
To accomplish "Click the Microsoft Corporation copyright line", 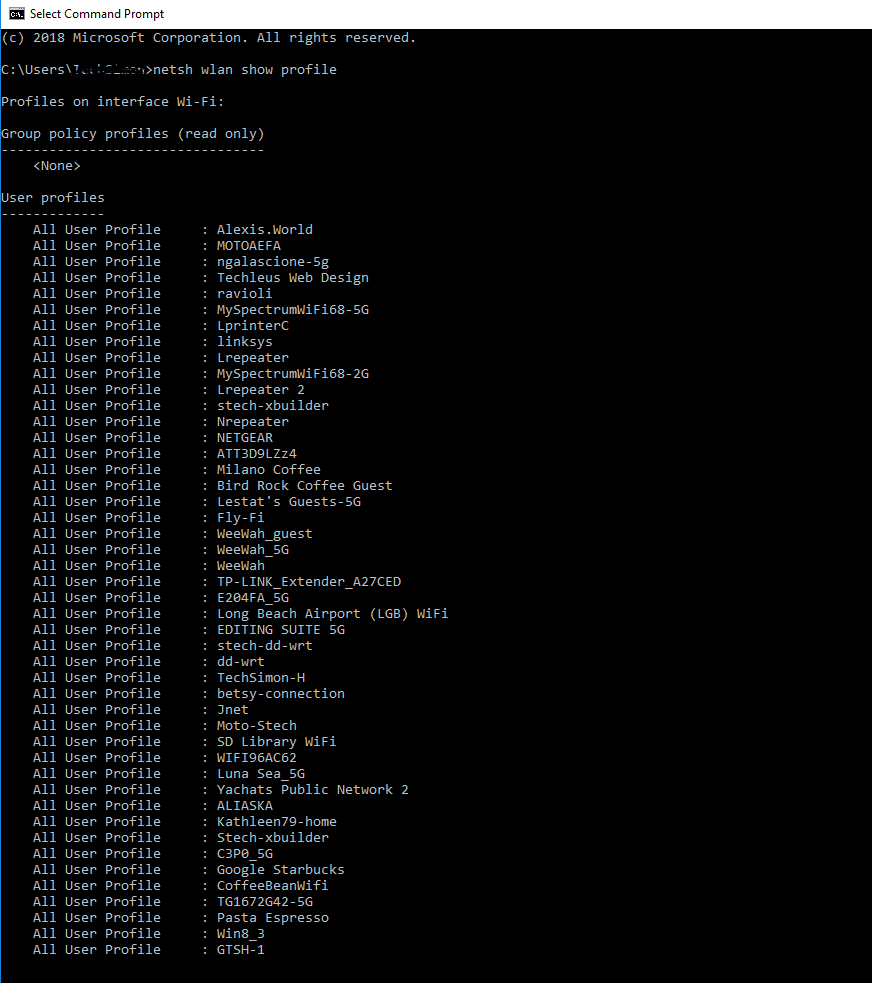I will pos(209,38).
